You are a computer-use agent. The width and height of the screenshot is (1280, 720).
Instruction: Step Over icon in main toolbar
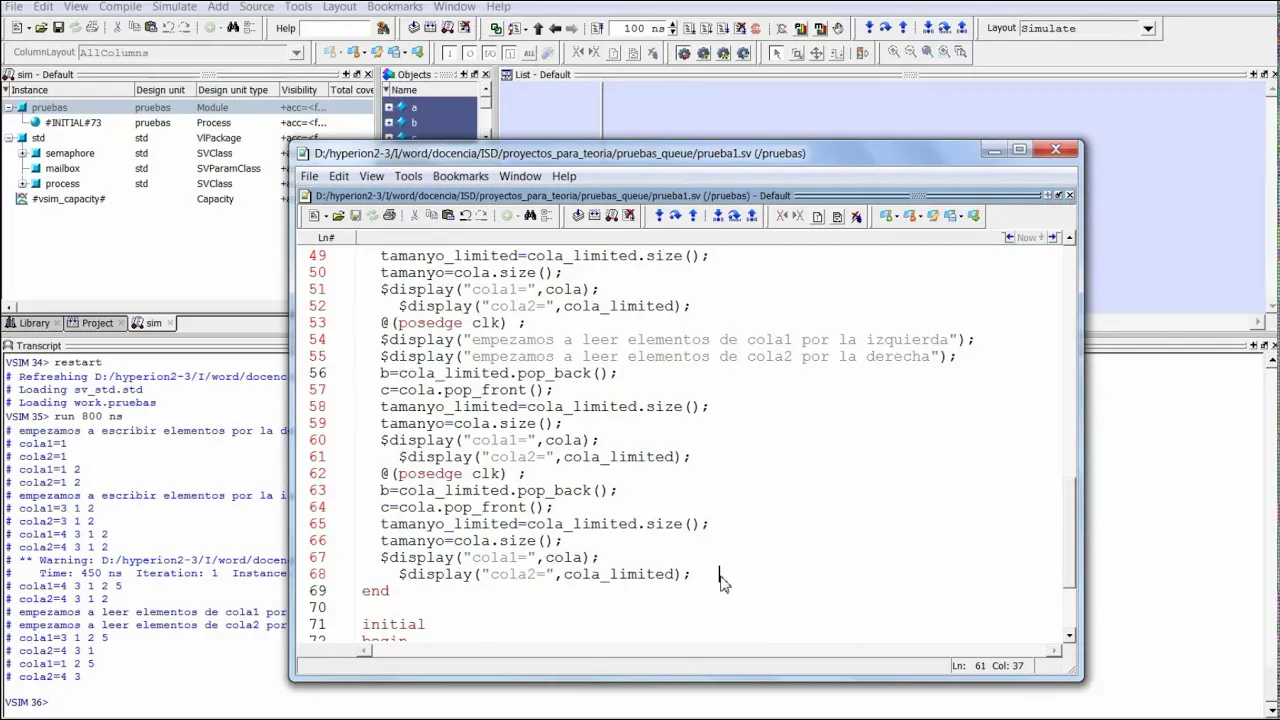click(886, 28)
